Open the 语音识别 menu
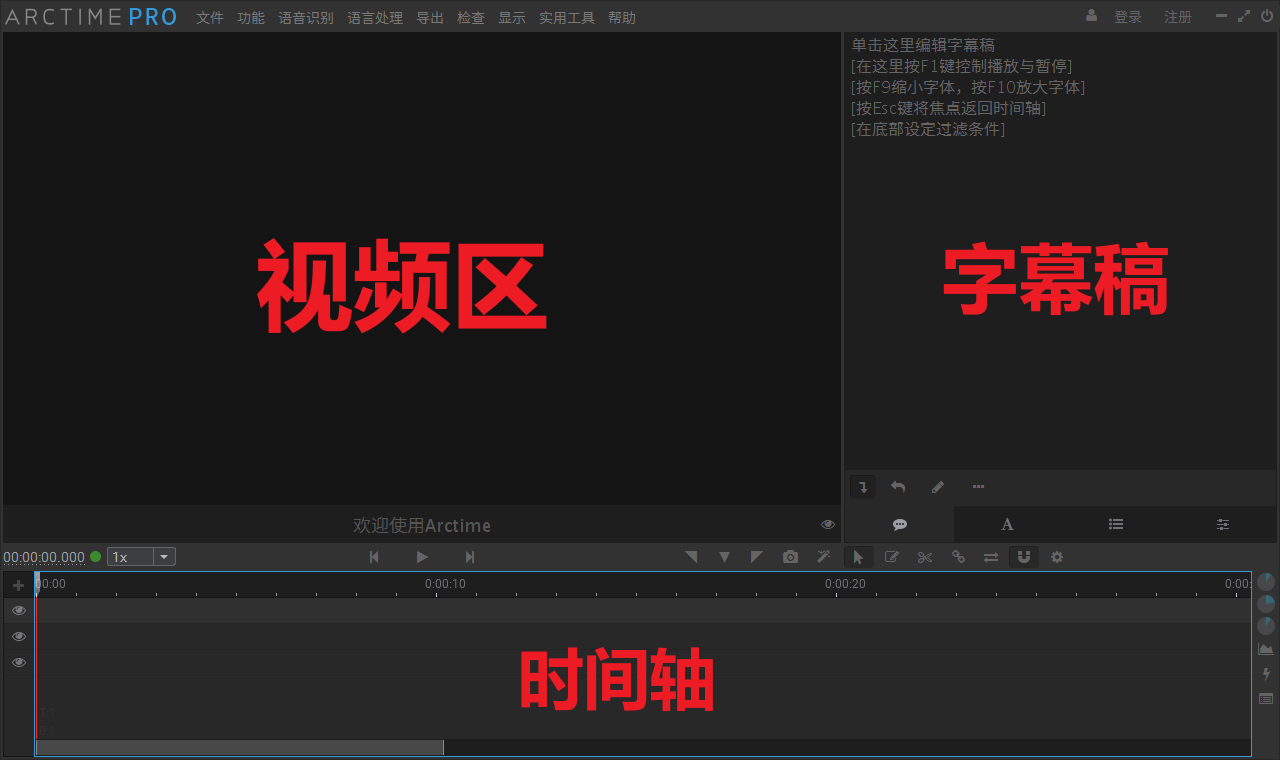Viewport: 1280px width, 760px height. [306, 18]
